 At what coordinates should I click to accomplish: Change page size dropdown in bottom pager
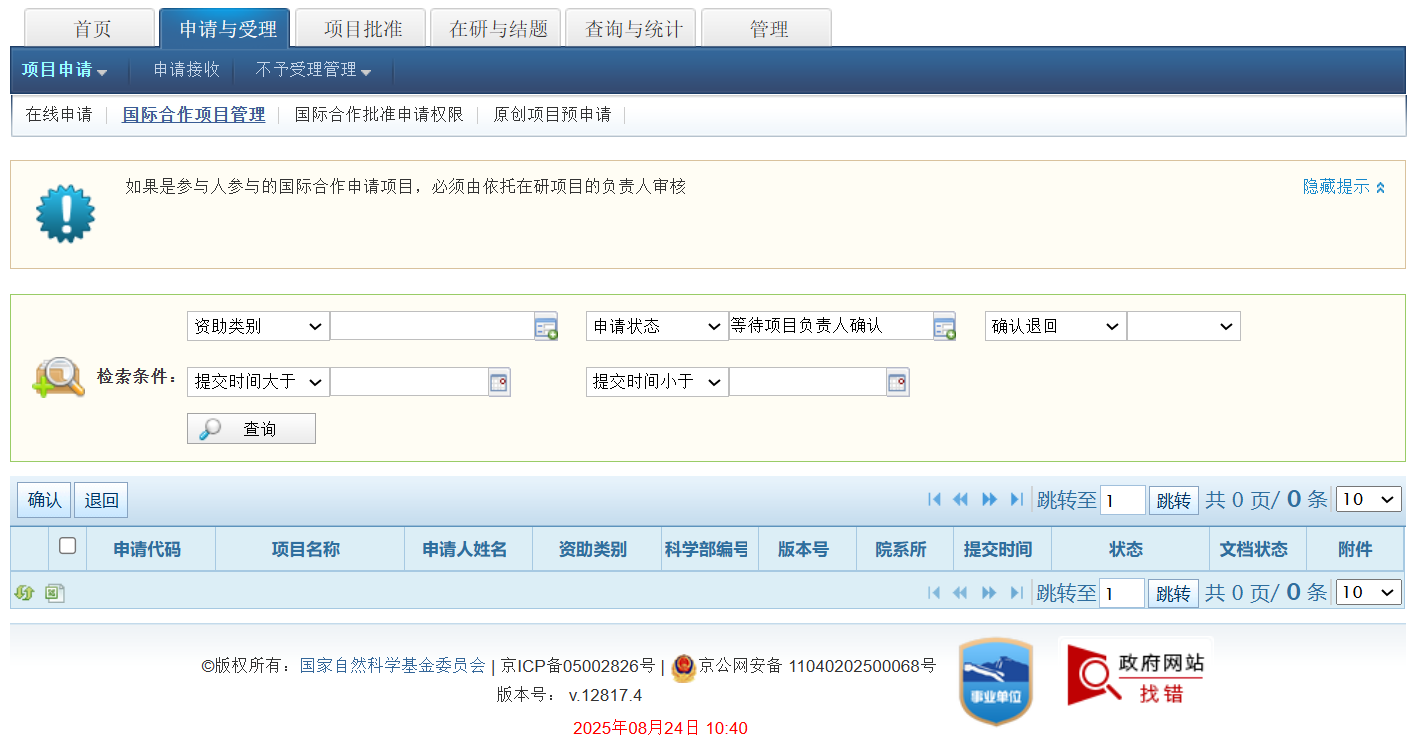point(1369,593)
